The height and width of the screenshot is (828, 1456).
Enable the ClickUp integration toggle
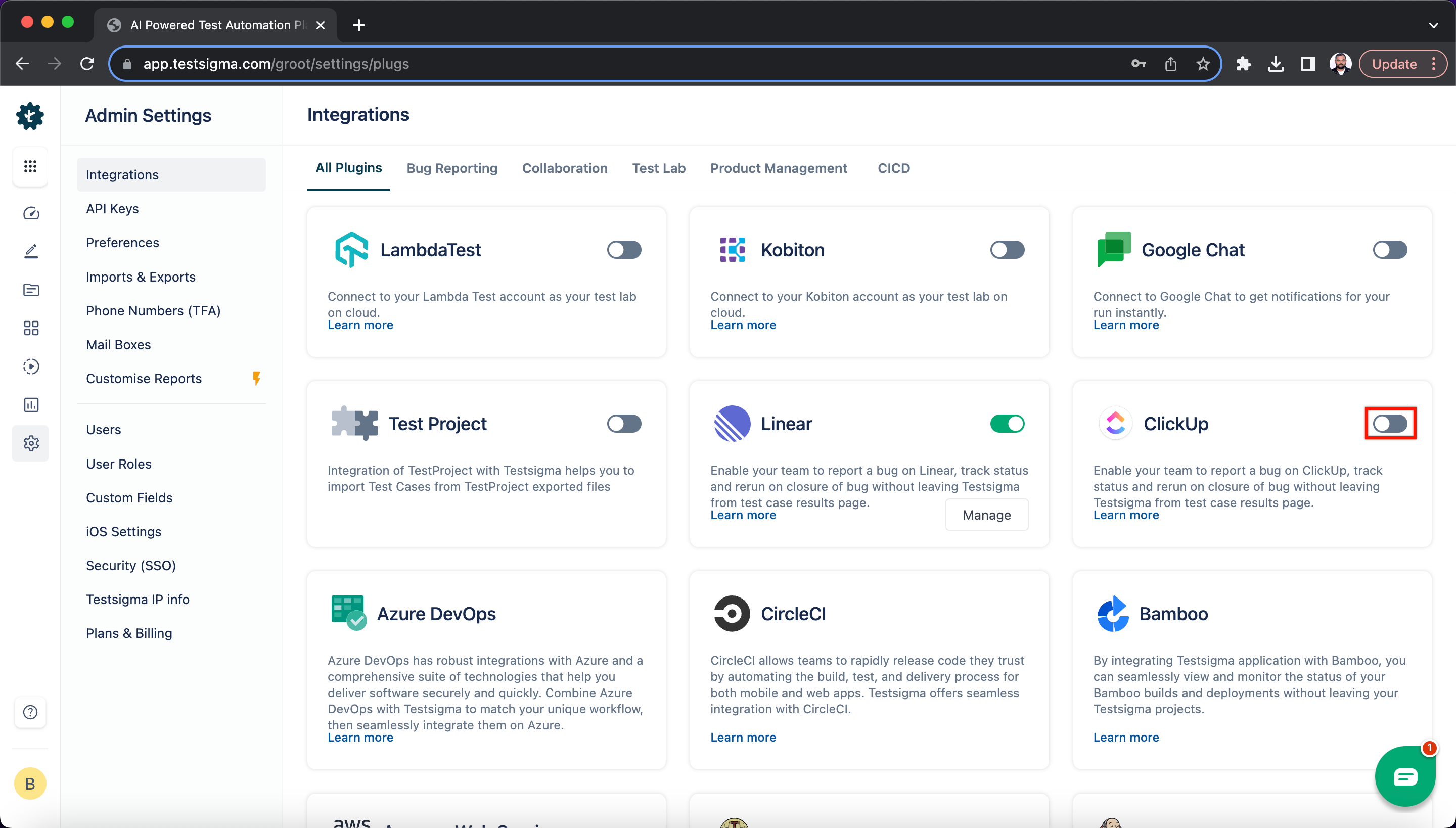pos(1389,424)
